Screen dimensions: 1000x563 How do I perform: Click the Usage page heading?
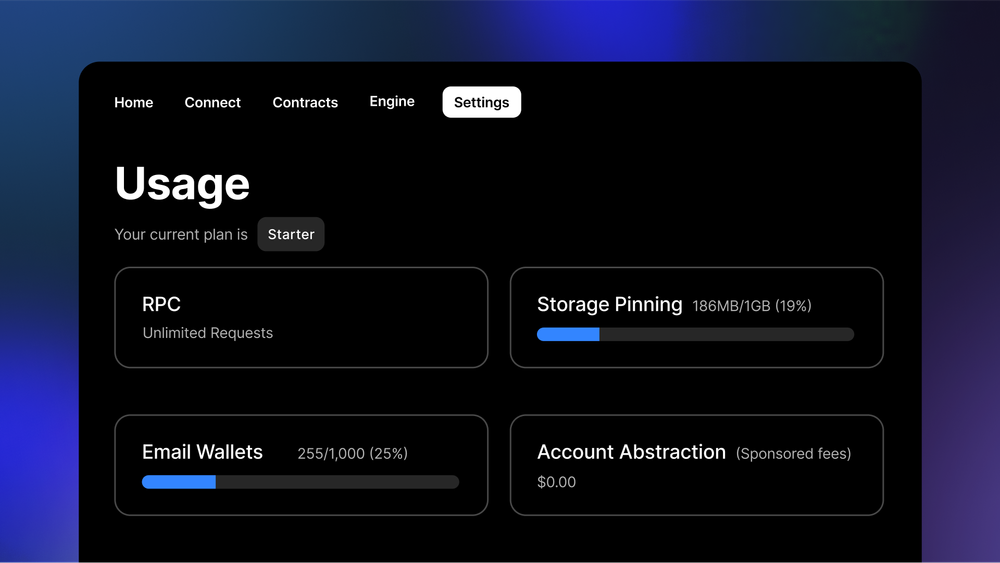point(182,184)
